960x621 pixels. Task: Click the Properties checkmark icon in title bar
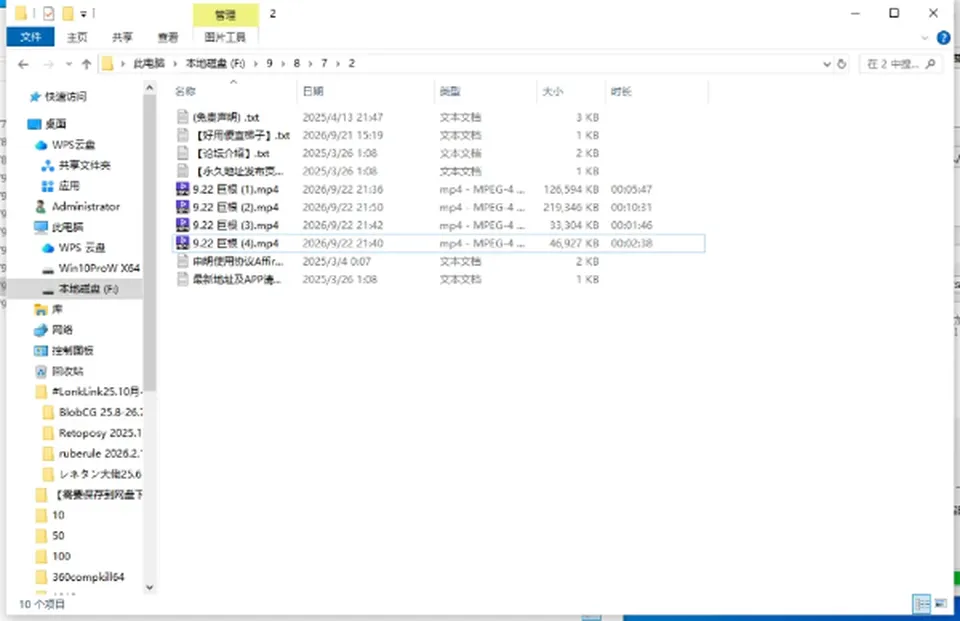pyautogui.click(x=48, y=13)
